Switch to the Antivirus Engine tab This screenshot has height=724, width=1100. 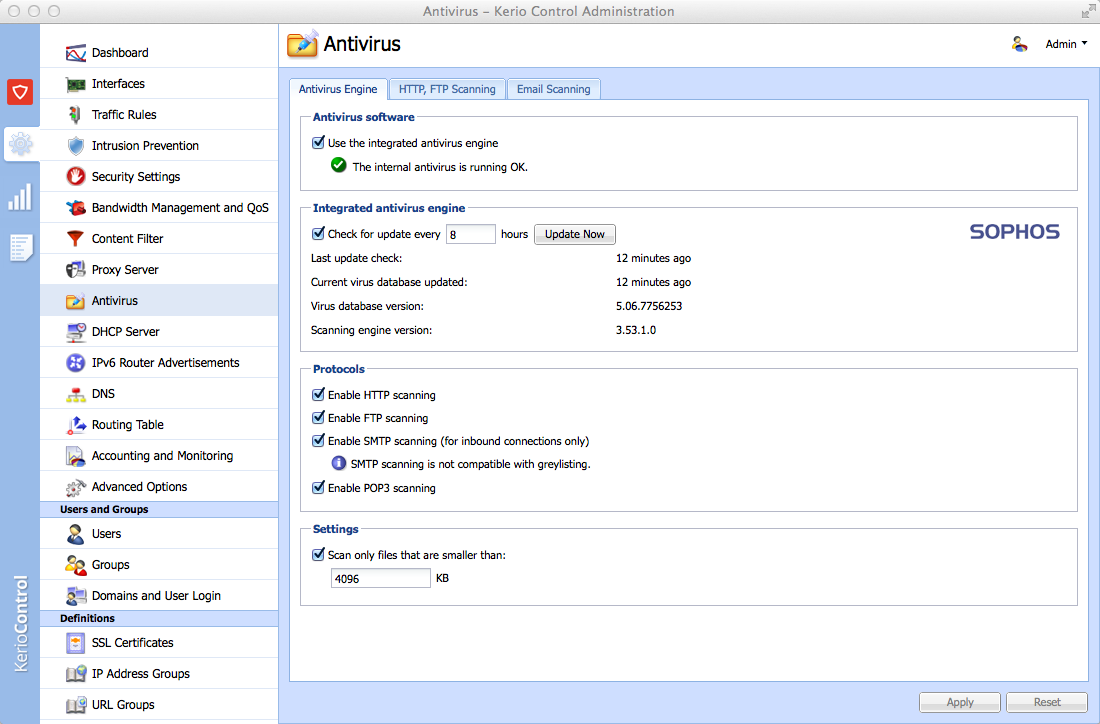pos(338,89)
